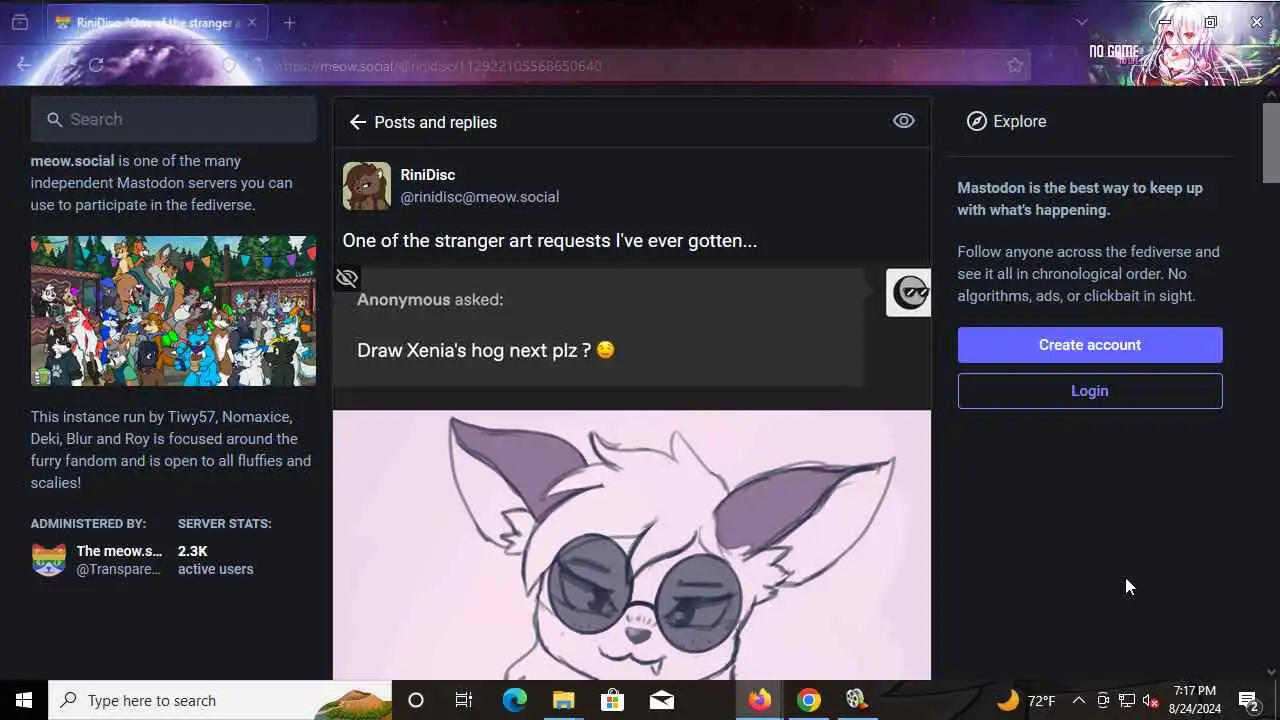Viewport: 1280px width, 720px height.
Task: Click the shield icon in the address bar
Action: [x=230, y=66]
